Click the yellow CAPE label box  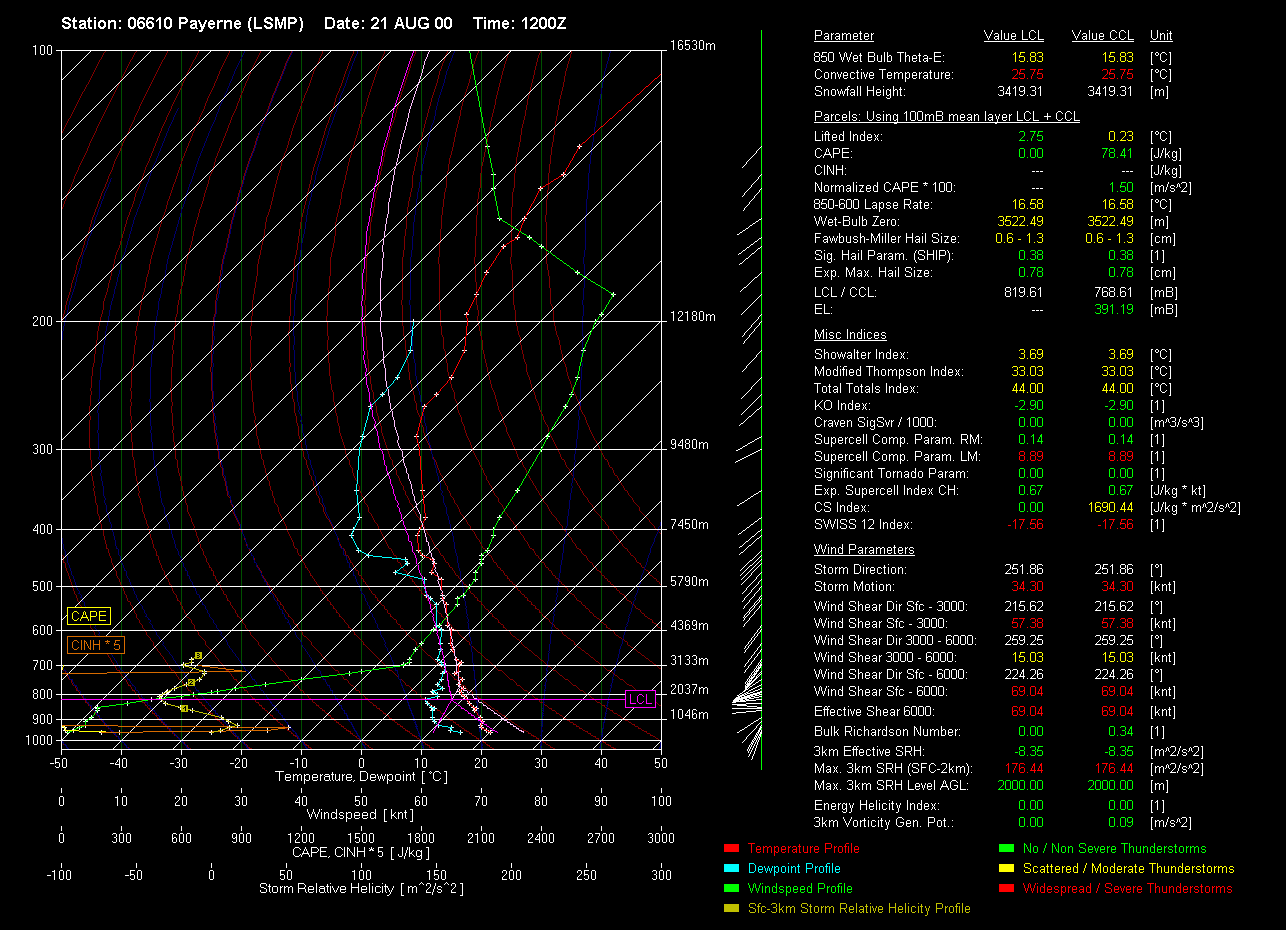pyautogui.click(x=89, y=617)
